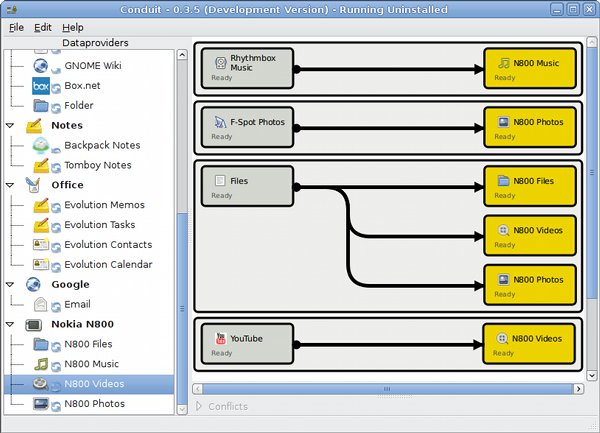Image resolution: width=600 pixels, height=433 pixels.
Task: Click the Evolution Memos icon
Action: click(41, 205)
